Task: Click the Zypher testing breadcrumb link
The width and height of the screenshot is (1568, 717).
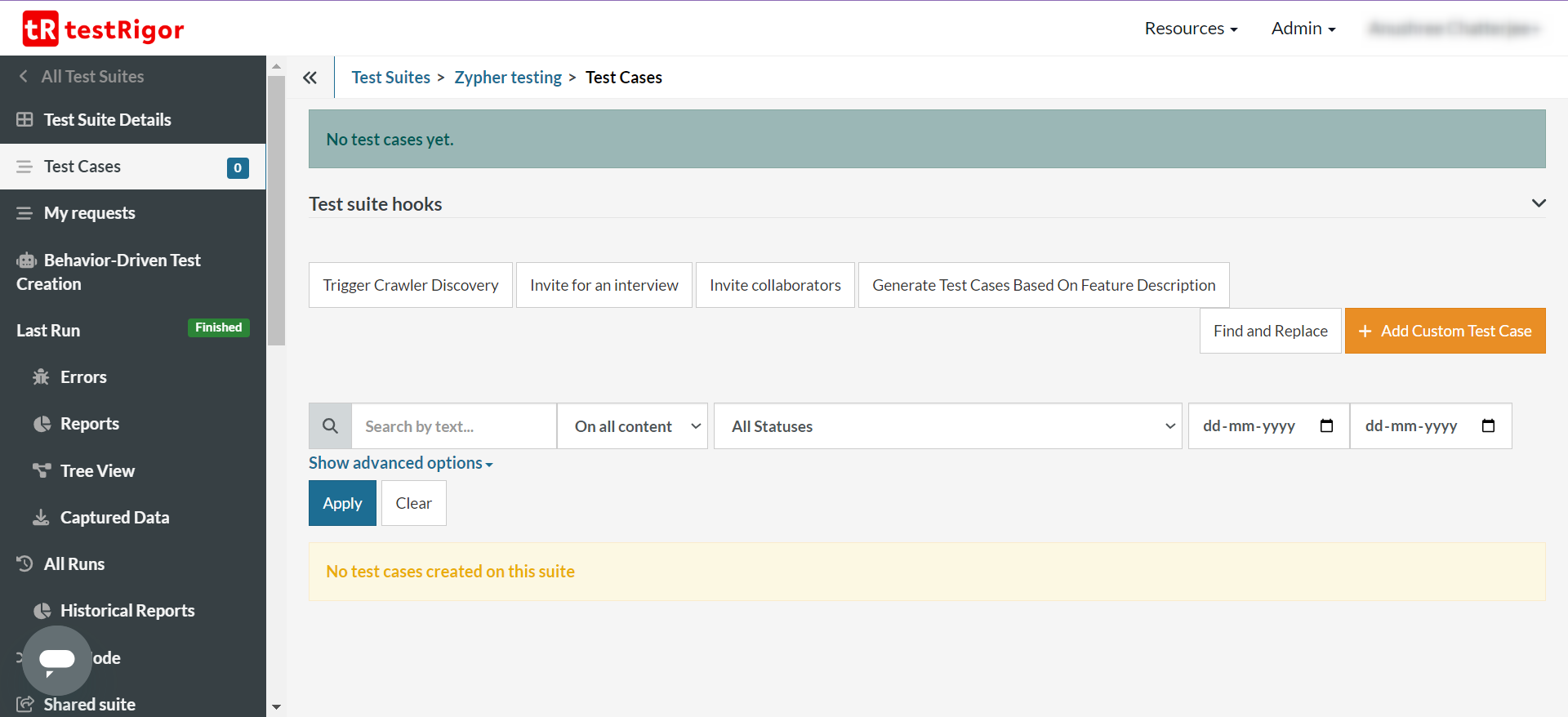Action: pyautogui.click(x=508, y=78)
